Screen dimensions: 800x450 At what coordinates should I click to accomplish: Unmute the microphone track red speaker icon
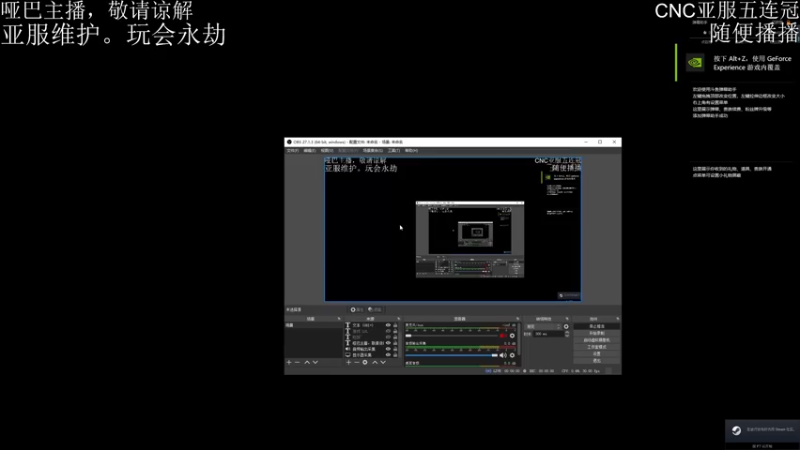coord(503,336)
